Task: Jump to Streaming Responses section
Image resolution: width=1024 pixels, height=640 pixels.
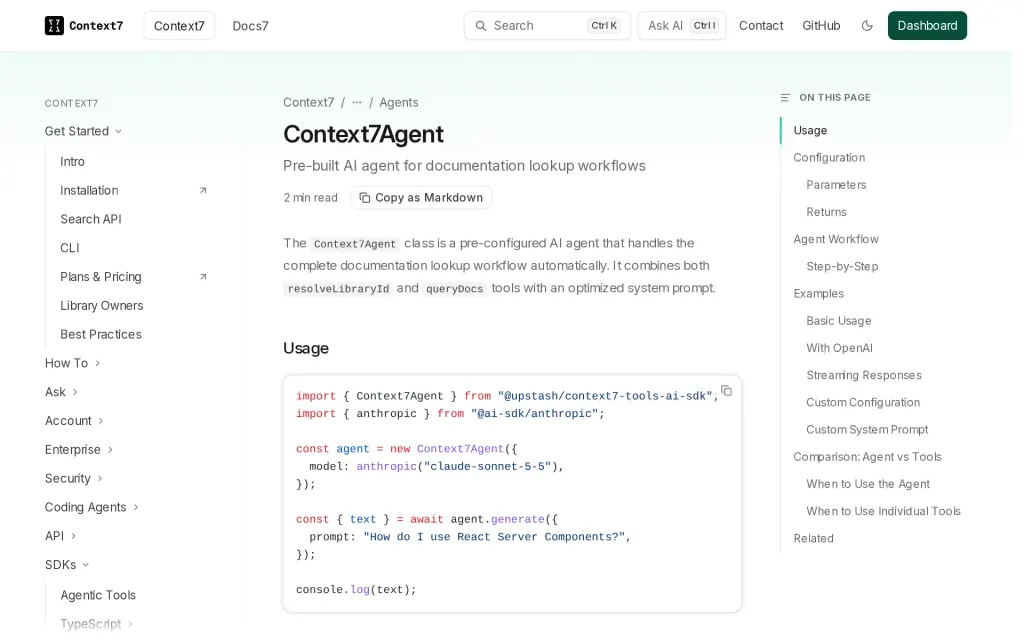Action: pos(864,376)
